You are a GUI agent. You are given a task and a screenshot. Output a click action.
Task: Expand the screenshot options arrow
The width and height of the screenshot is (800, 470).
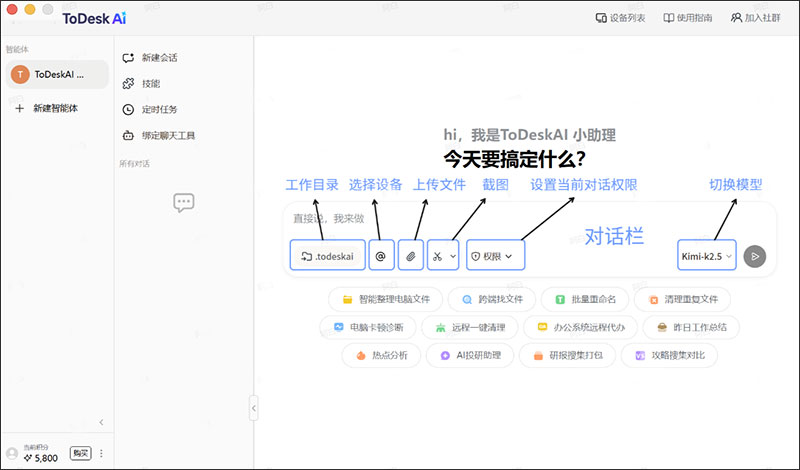pyautogui.click(x=453, y=256)
